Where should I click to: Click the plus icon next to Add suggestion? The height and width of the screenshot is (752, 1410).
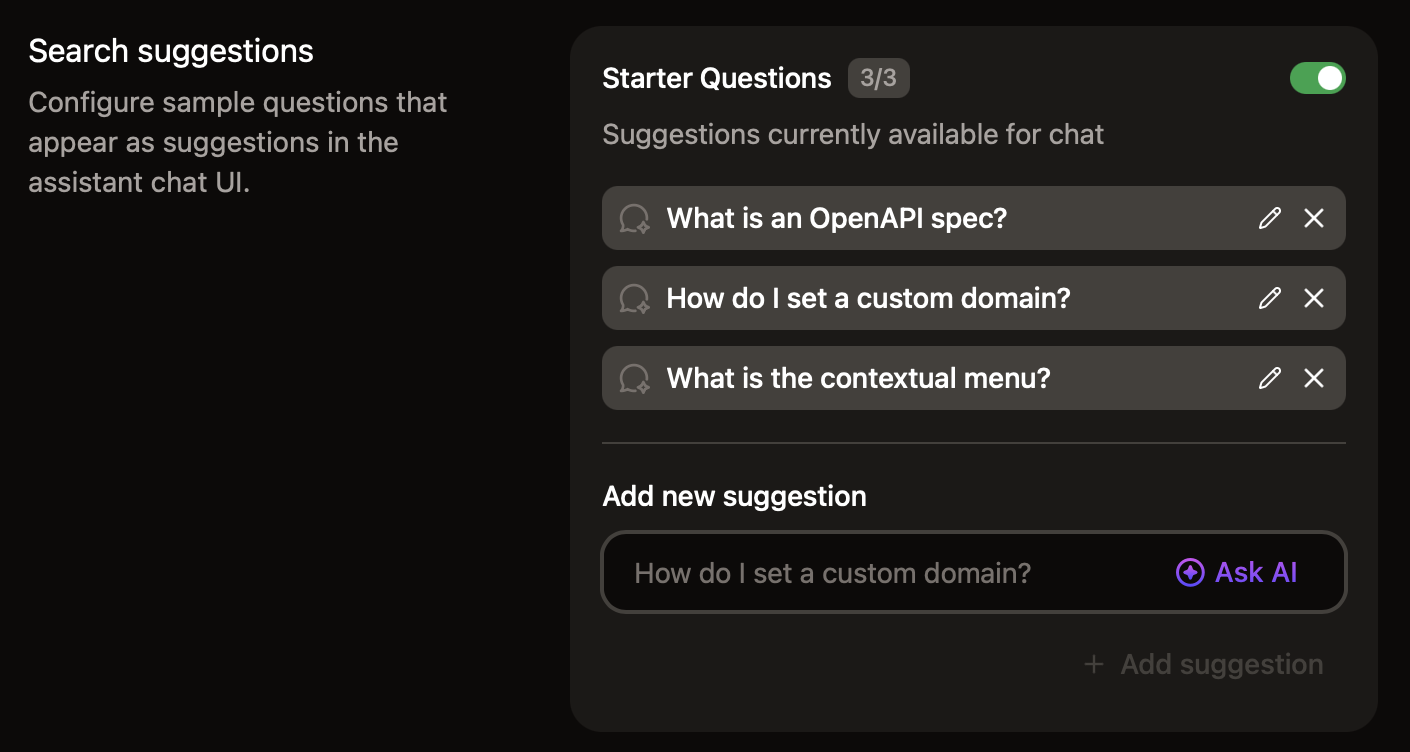[1093, 664]
